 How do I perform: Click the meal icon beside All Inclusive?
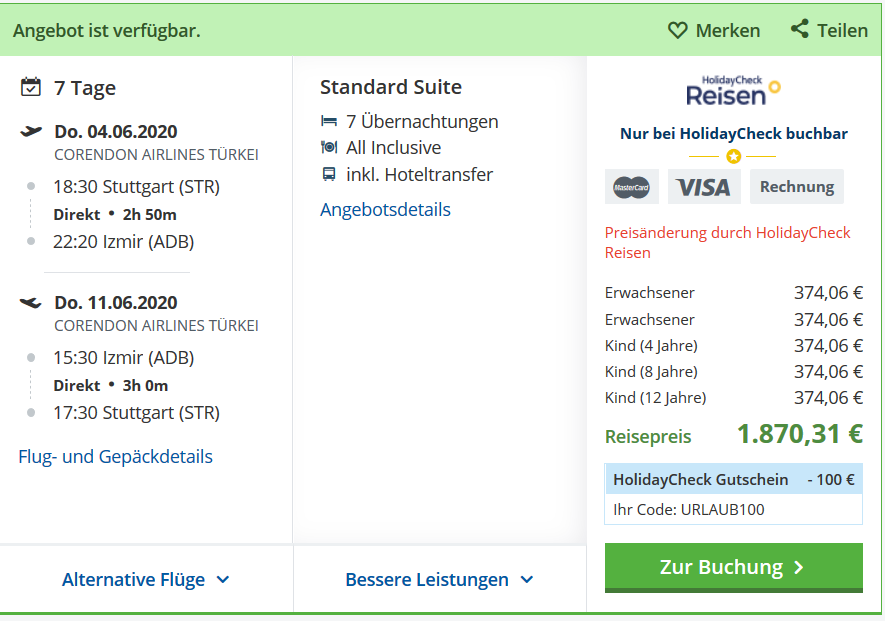tap(328, 147)
